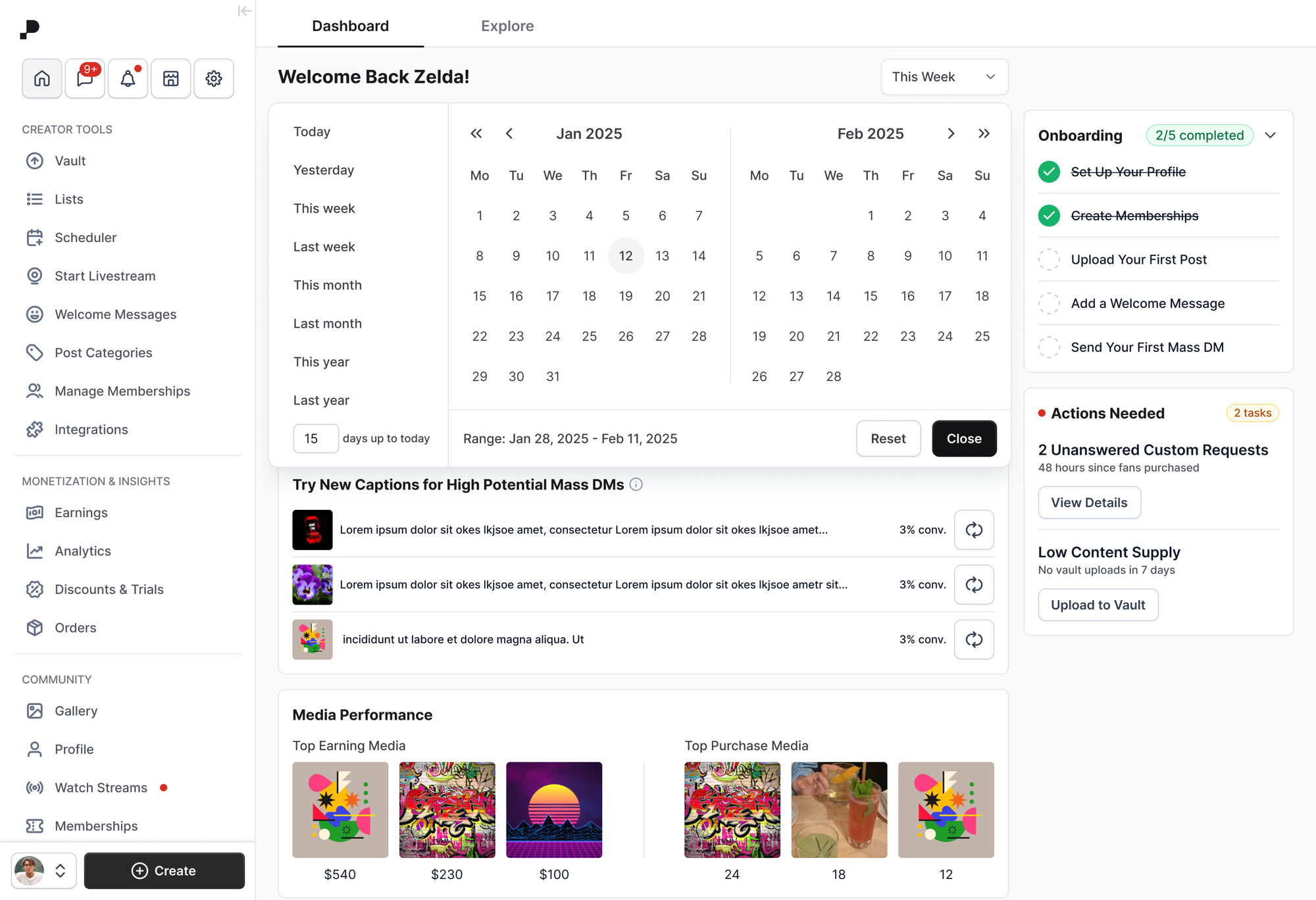1316x900 pixels.
Task: Jump forward a year with double arrow
Action: (x=984, y=134)
